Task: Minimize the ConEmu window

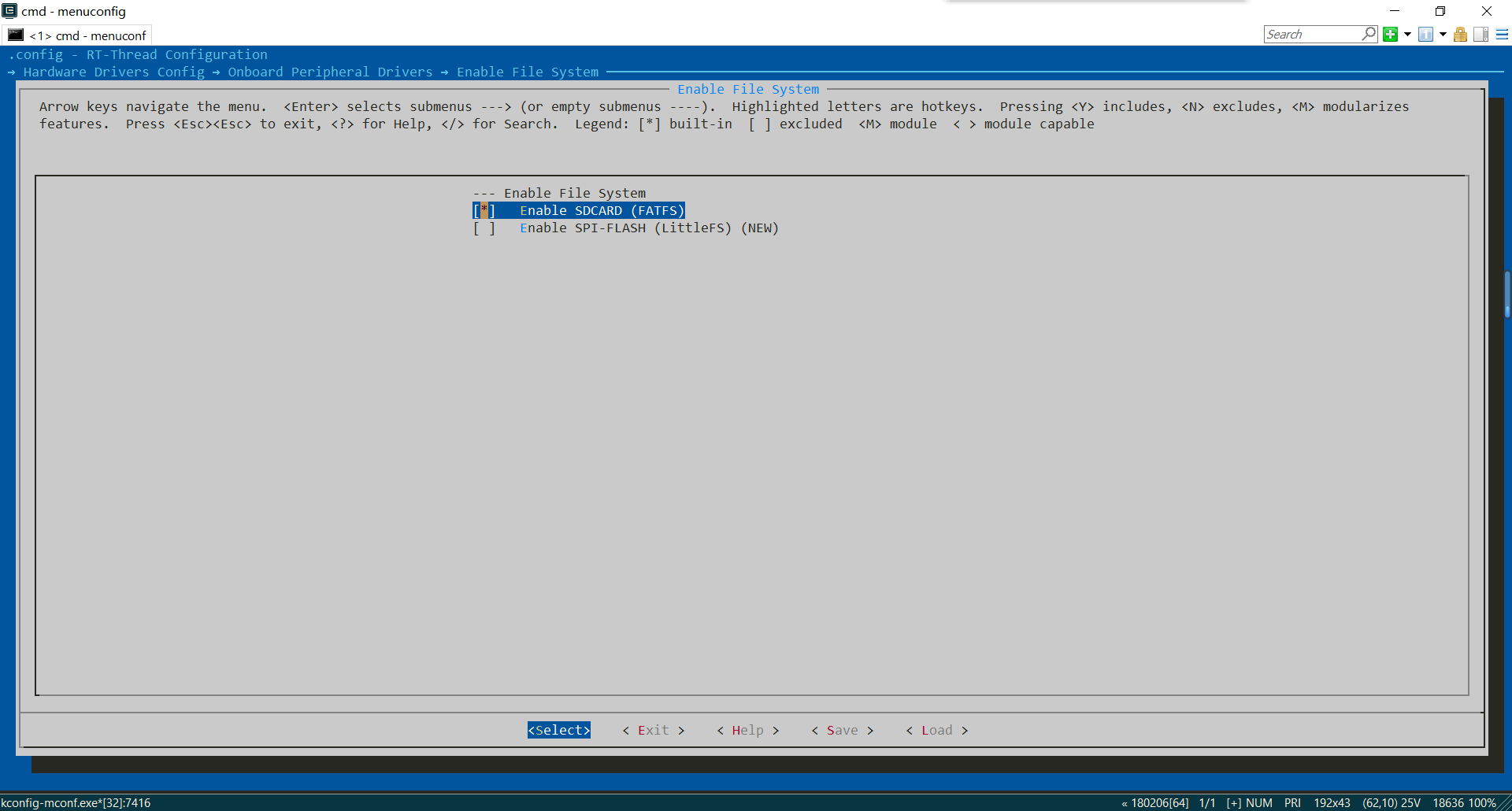Action: pos(1395,11)
